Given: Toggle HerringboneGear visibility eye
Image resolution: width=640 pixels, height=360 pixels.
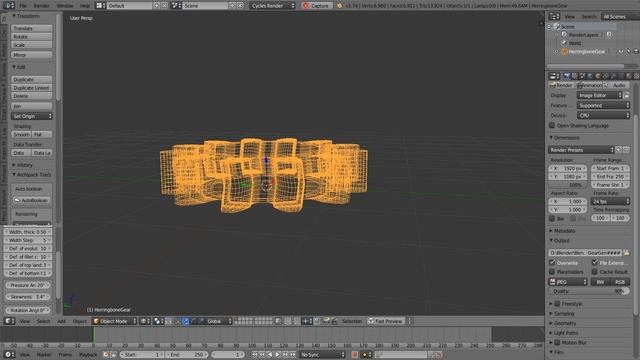Looking at the screenshot, I should click(620, 51).
